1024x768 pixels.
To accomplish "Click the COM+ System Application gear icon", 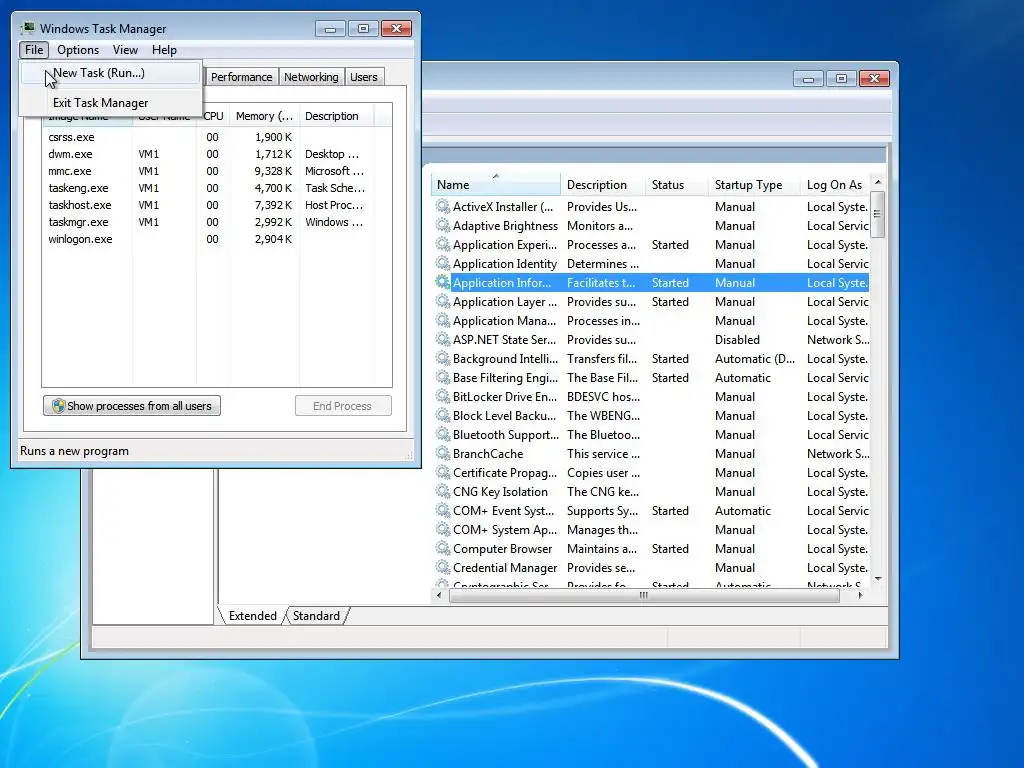I will [x=443, y=528].
